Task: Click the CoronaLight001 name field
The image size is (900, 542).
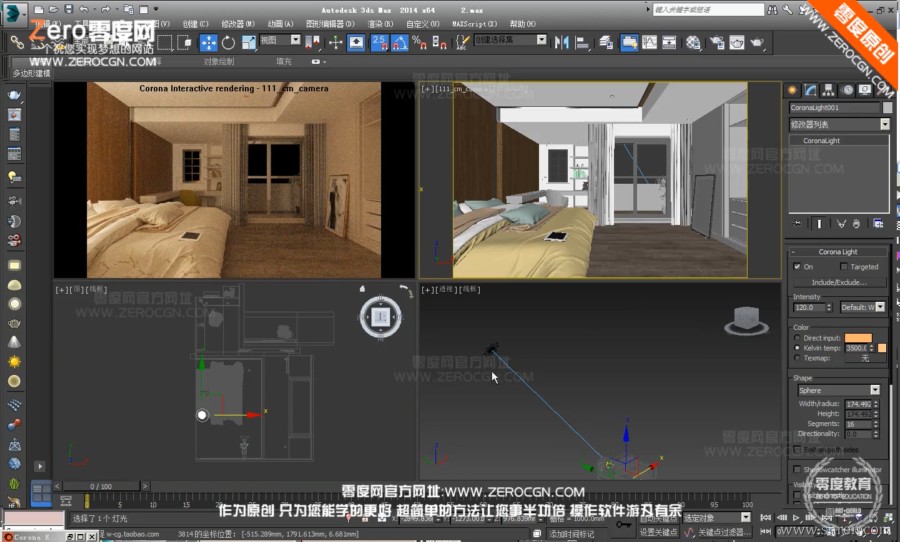Action: (x=834, y=107)
